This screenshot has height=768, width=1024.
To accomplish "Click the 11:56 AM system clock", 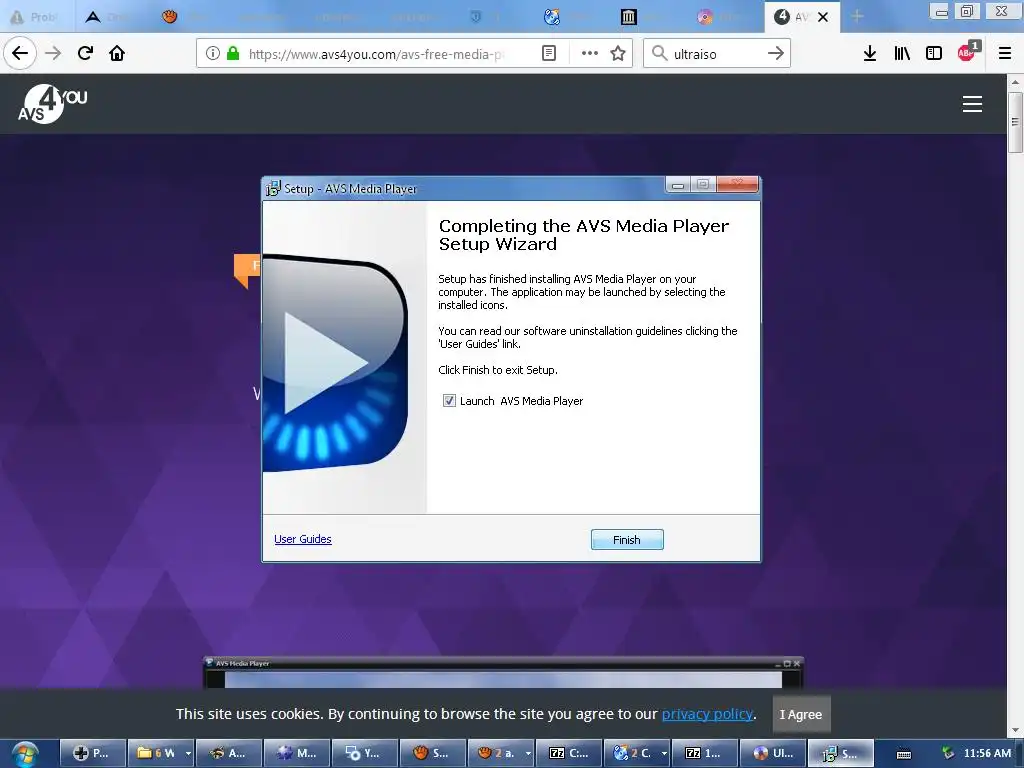I will (987, 753).
